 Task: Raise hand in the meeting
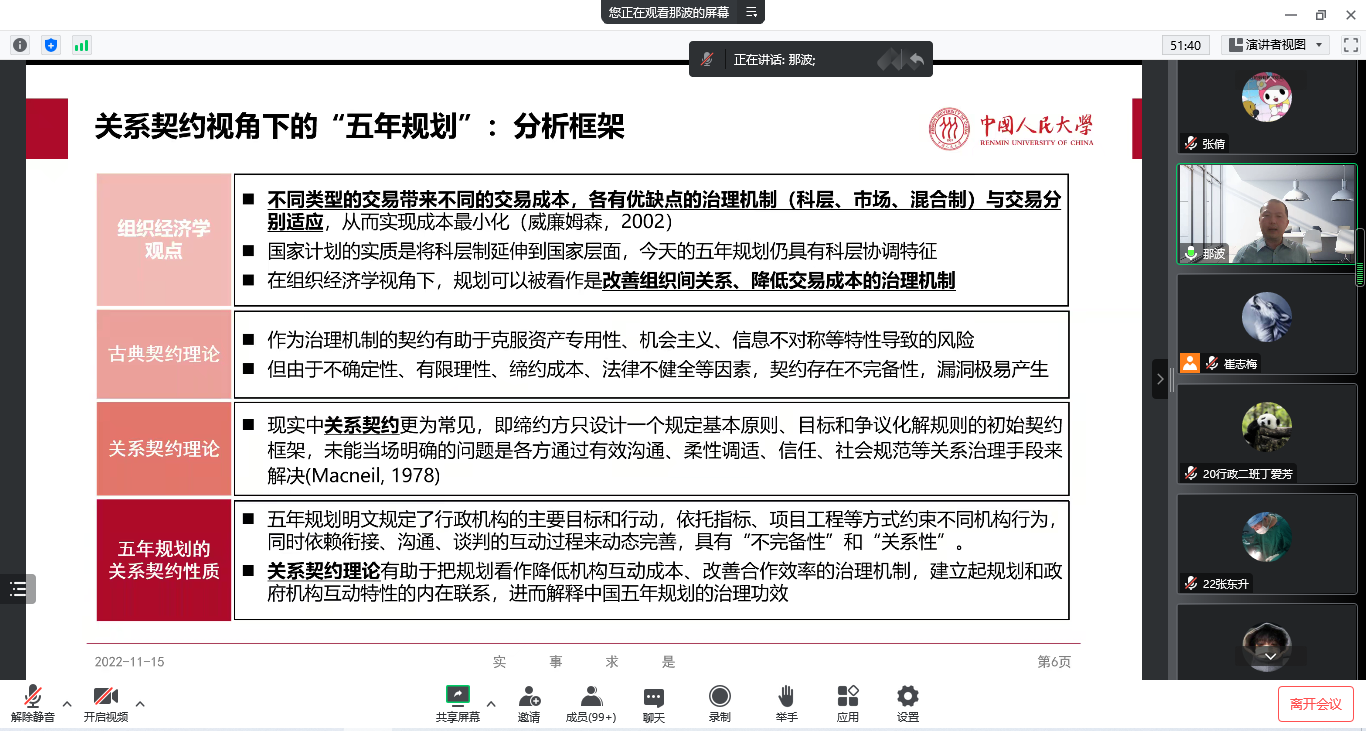786,703
